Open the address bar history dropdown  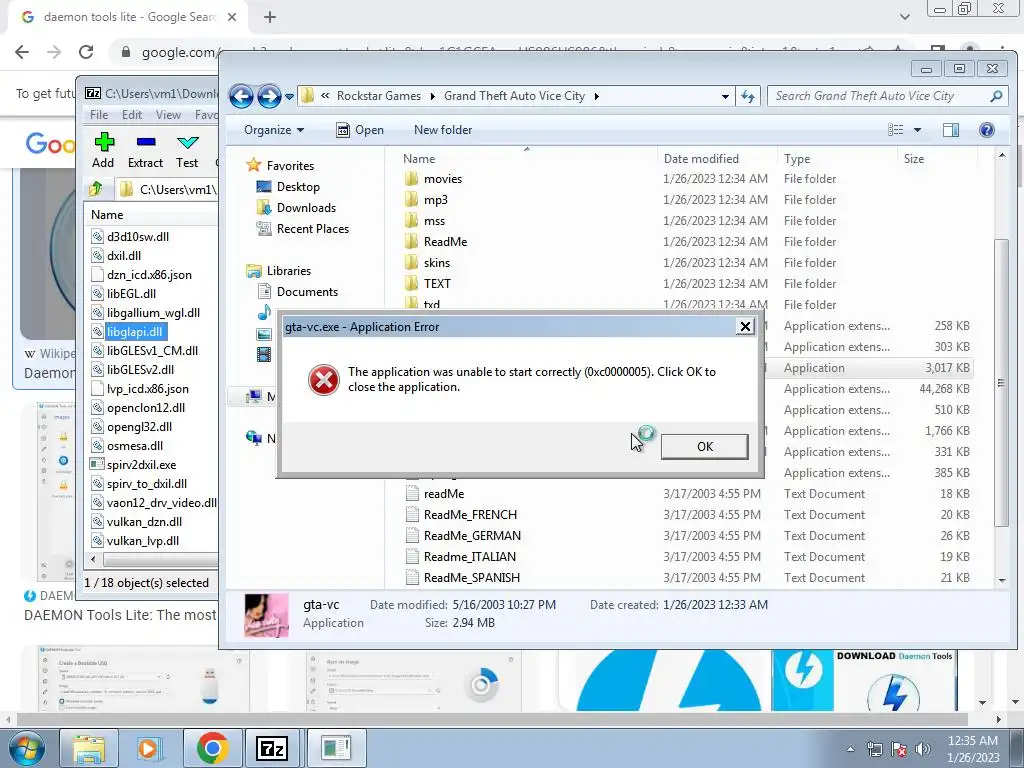click(725, 96)
